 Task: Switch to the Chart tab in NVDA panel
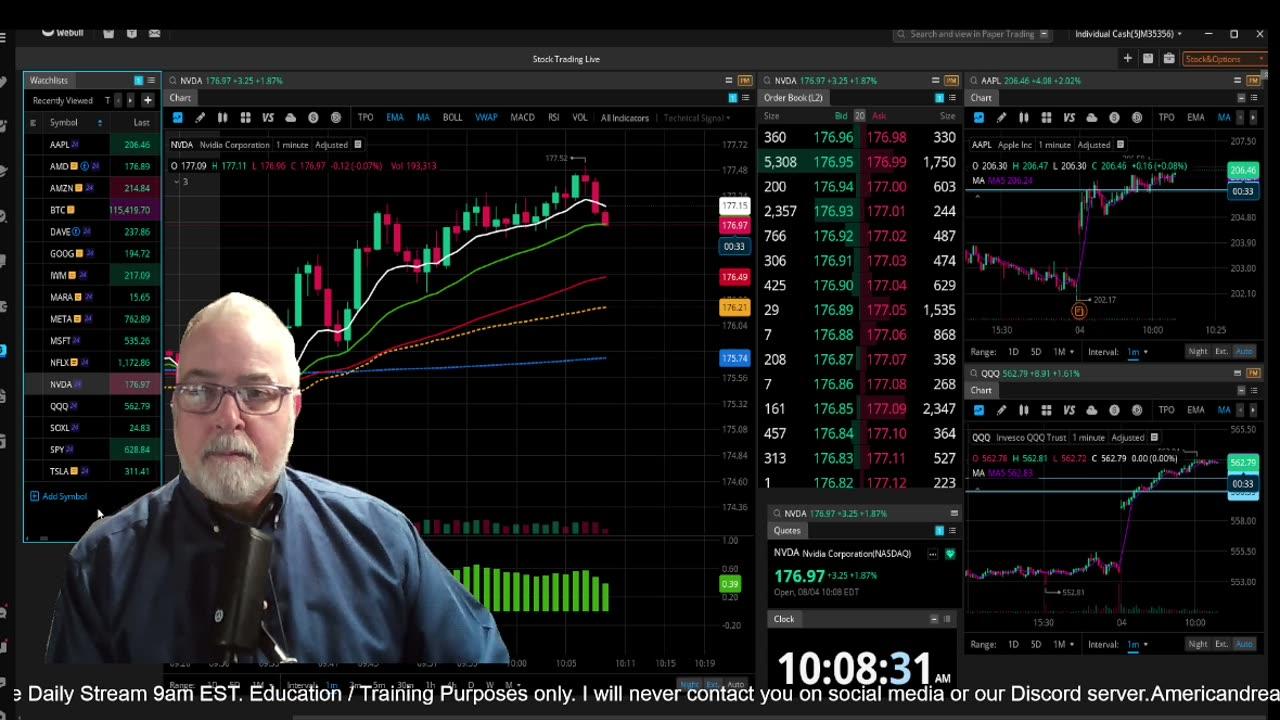(180, 98)
